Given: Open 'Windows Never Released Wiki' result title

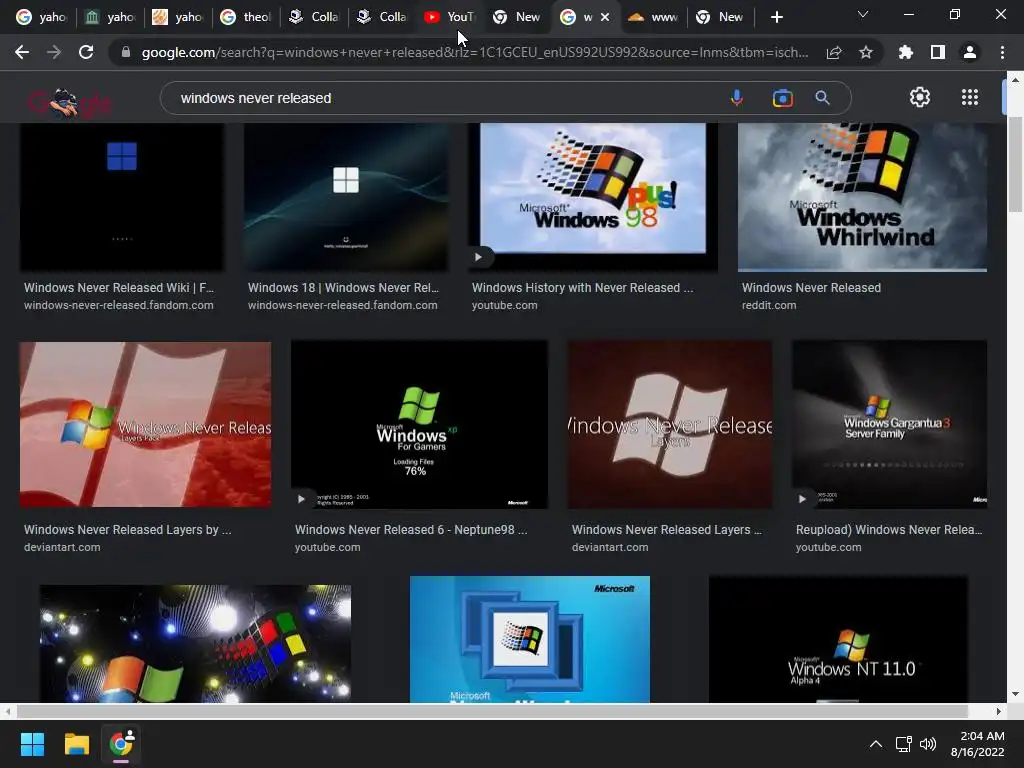Looking at the screenshot, I should point(119,288).
